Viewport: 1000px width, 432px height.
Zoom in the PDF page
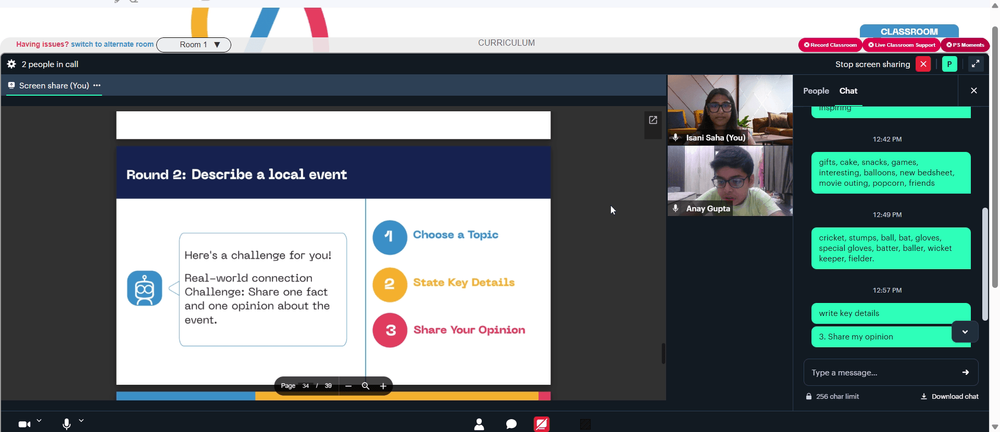(x=383, y=386)
